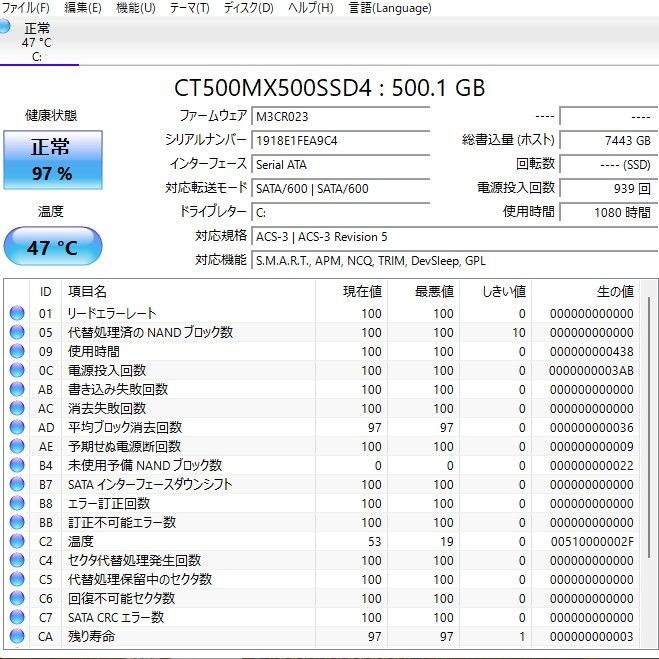Open the 編集(E) menu
Viewport: 659px width, 659px height.
(x=83, y=8)
